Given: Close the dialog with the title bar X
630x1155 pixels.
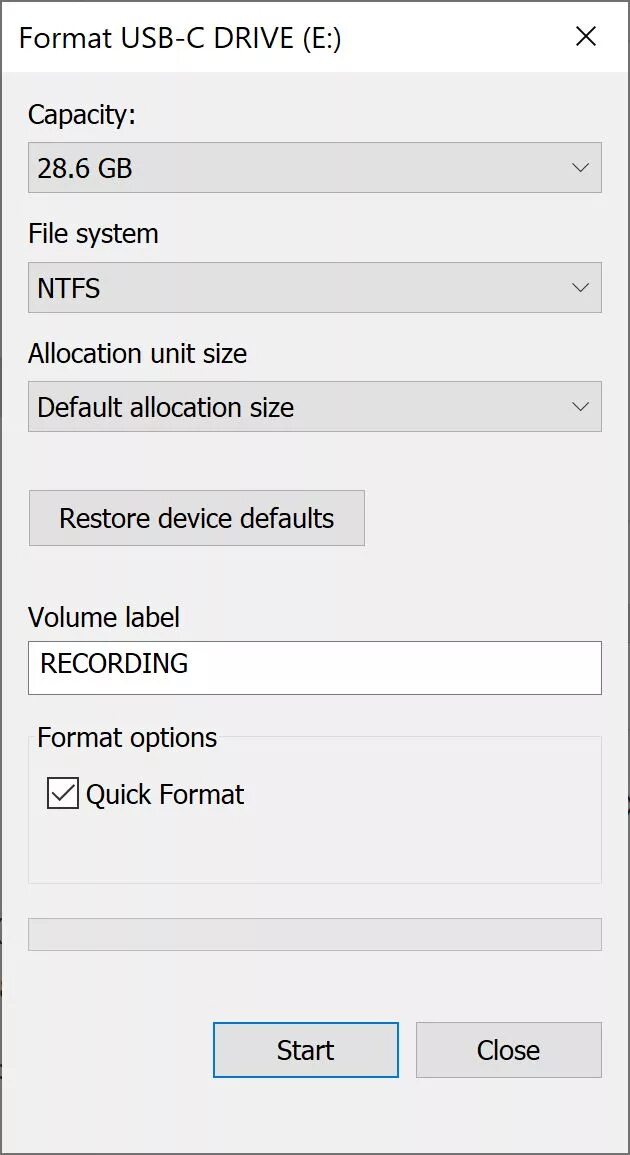Looking at the screenshot, I should [586, 37].
